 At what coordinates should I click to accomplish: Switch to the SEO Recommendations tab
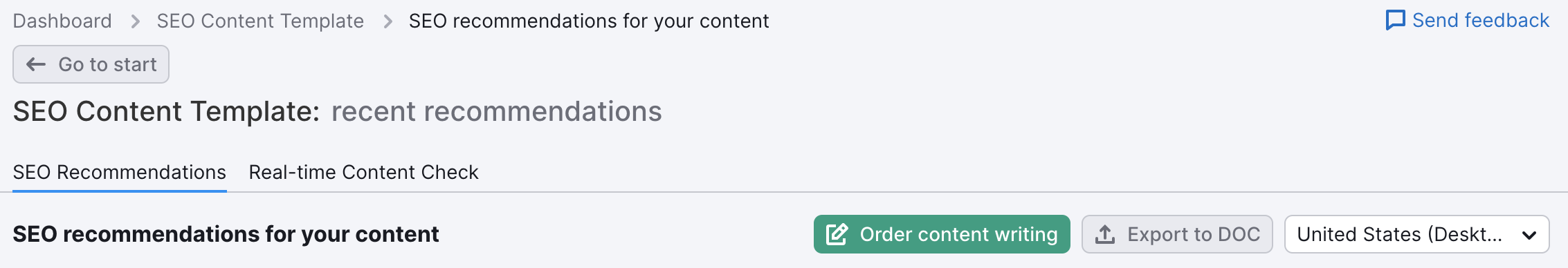click(x=120, y=172)
